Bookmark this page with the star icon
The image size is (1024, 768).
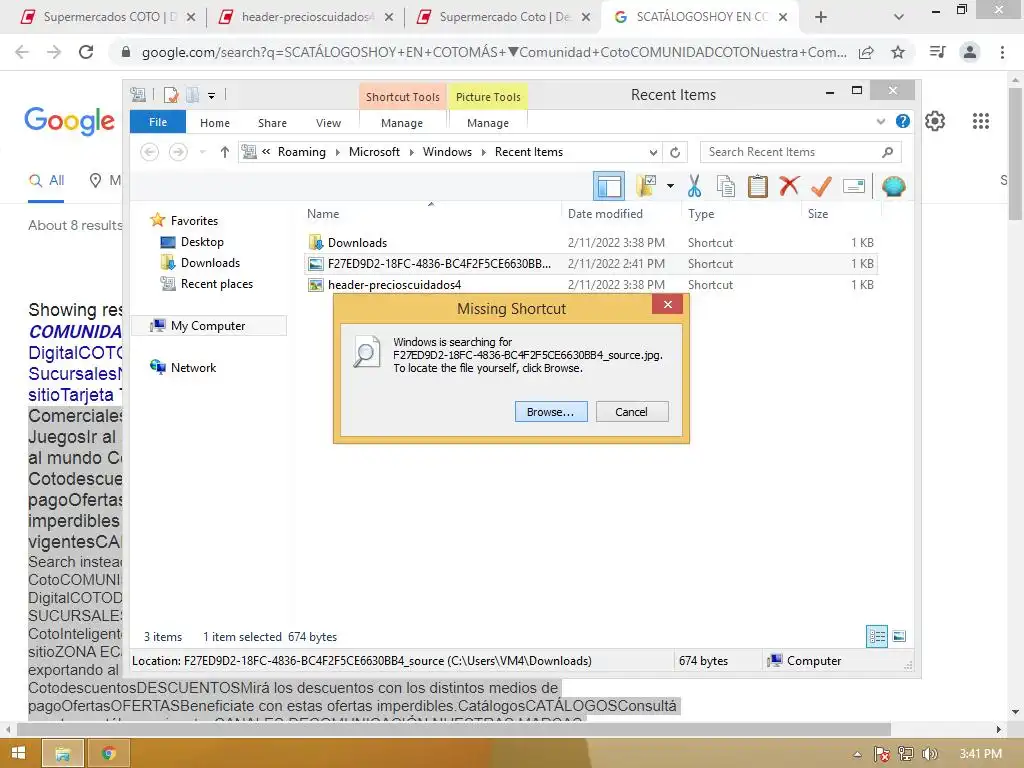[898, 52]
